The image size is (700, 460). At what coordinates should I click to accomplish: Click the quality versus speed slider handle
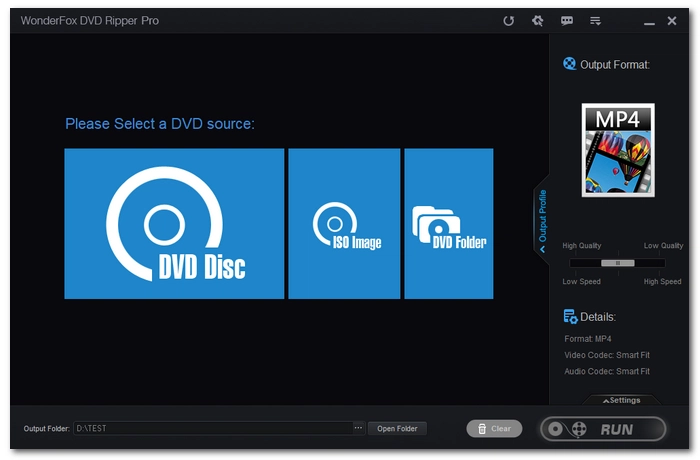pos(618,263)
